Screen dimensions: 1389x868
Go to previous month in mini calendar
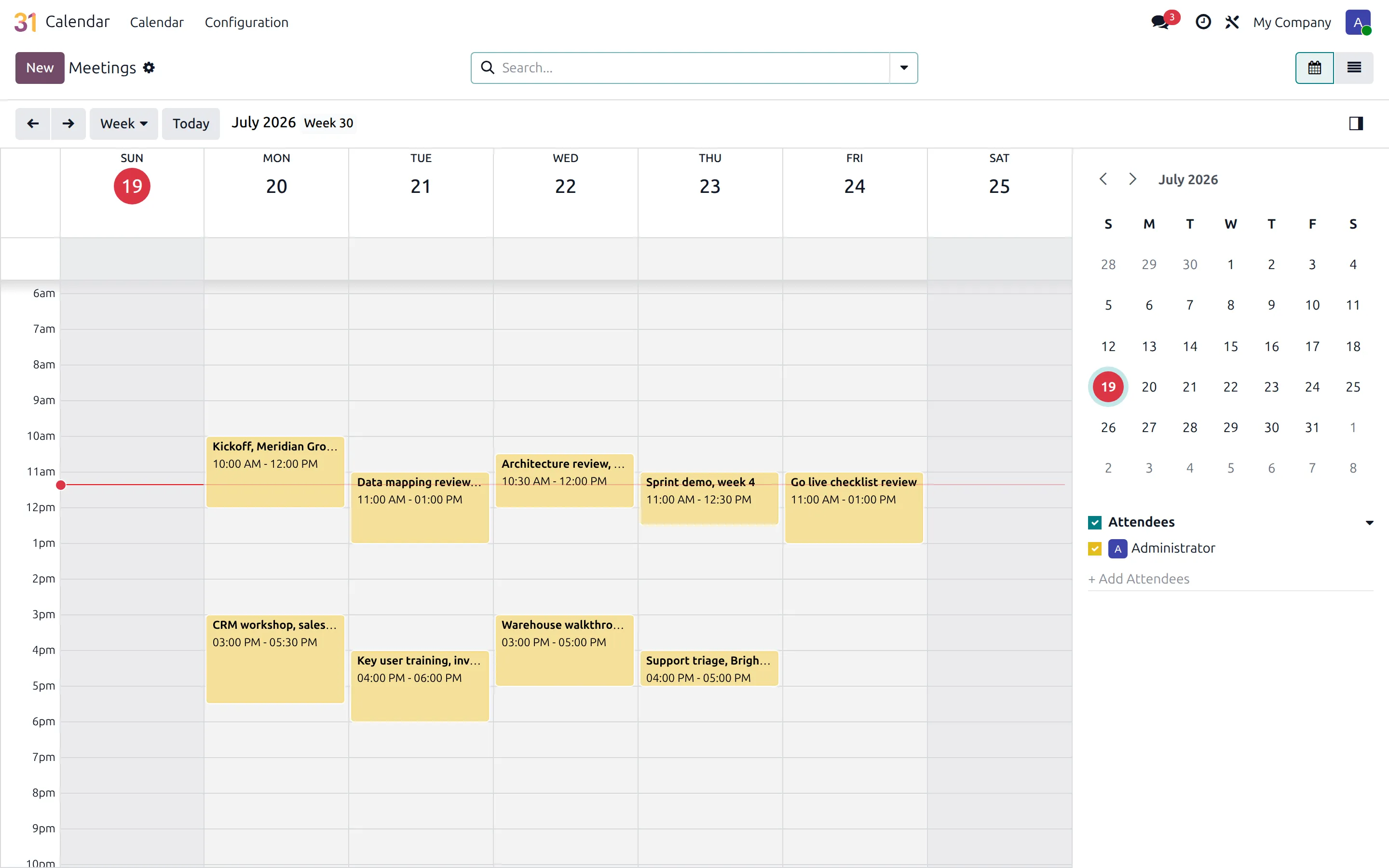pos(1103,179)
